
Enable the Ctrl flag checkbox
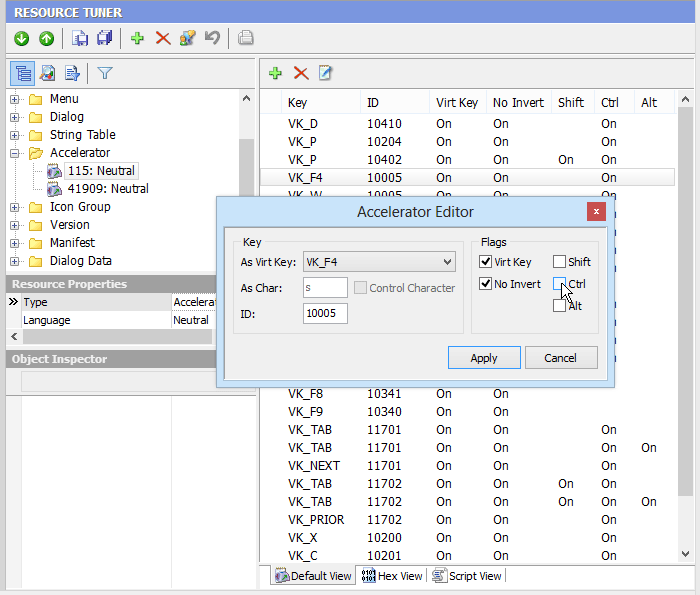[559, 283]
